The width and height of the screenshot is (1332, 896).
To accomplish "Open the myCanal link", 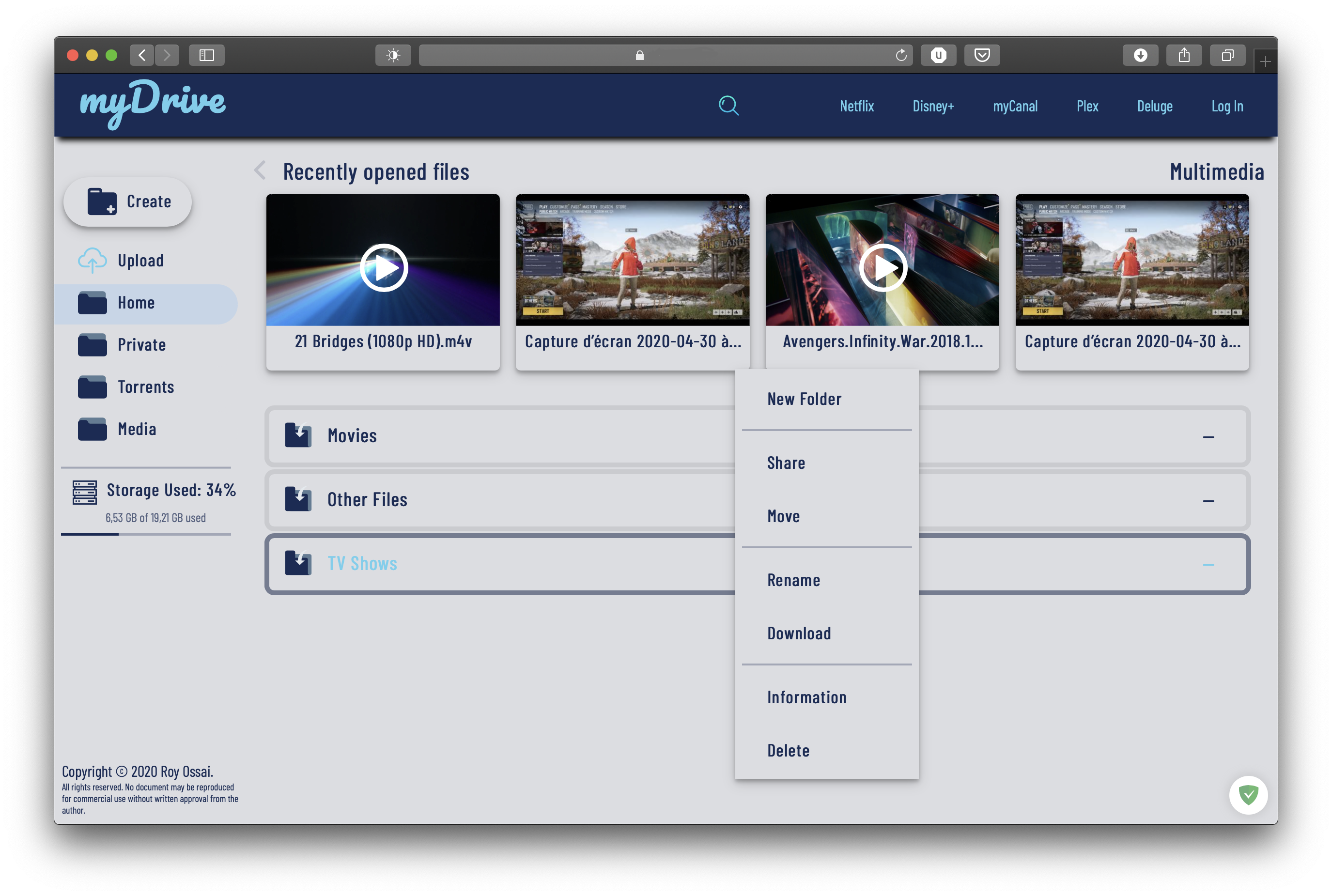I will 1015,106.
